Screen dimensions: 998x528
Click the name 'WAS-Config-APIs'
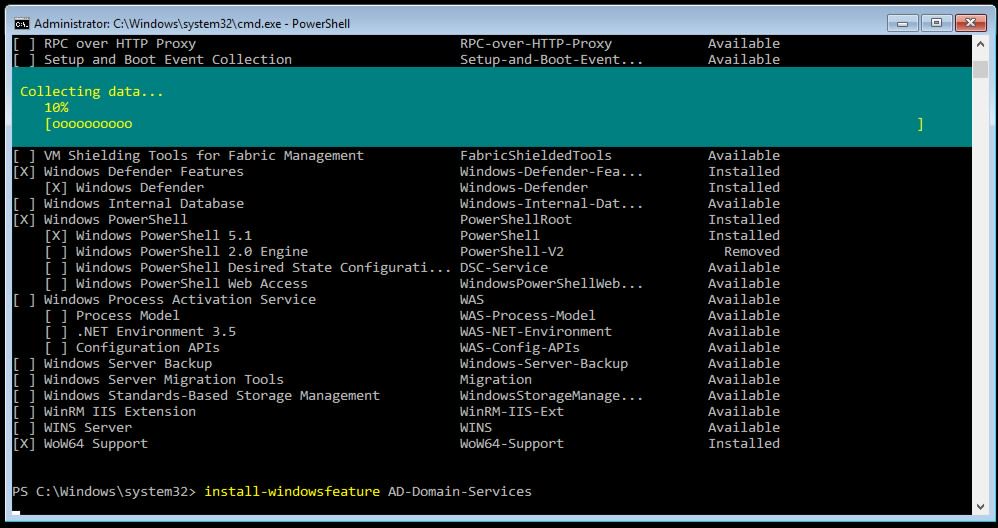point(520,348)
